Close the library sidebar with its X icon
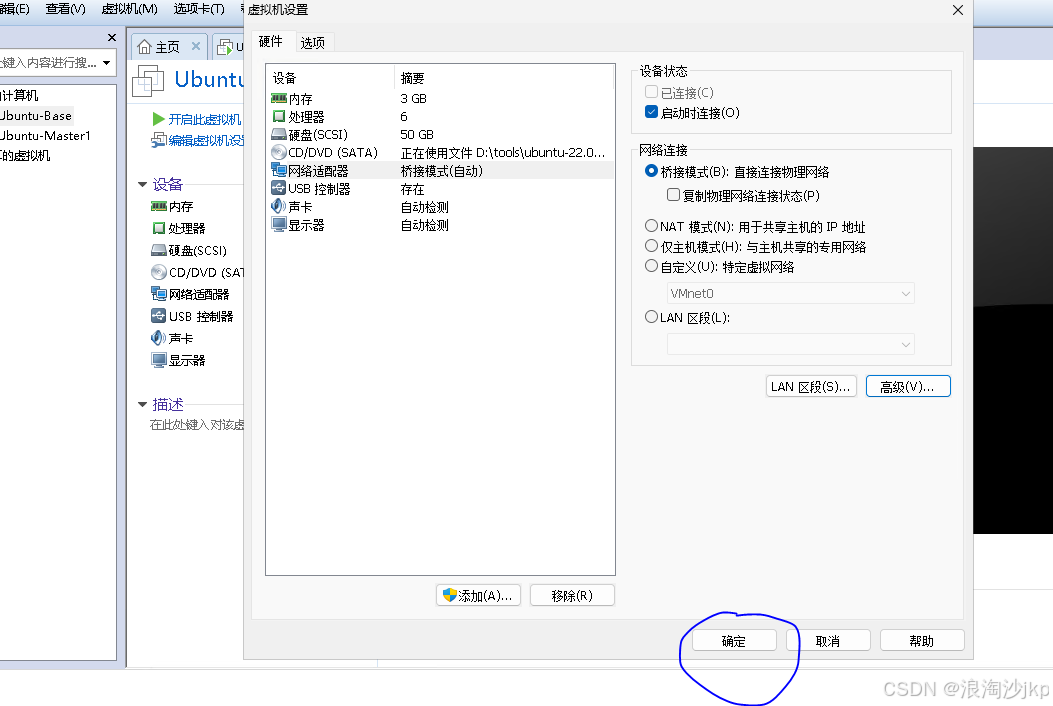Screen dimensions: 1053x706 click(112, 38)
